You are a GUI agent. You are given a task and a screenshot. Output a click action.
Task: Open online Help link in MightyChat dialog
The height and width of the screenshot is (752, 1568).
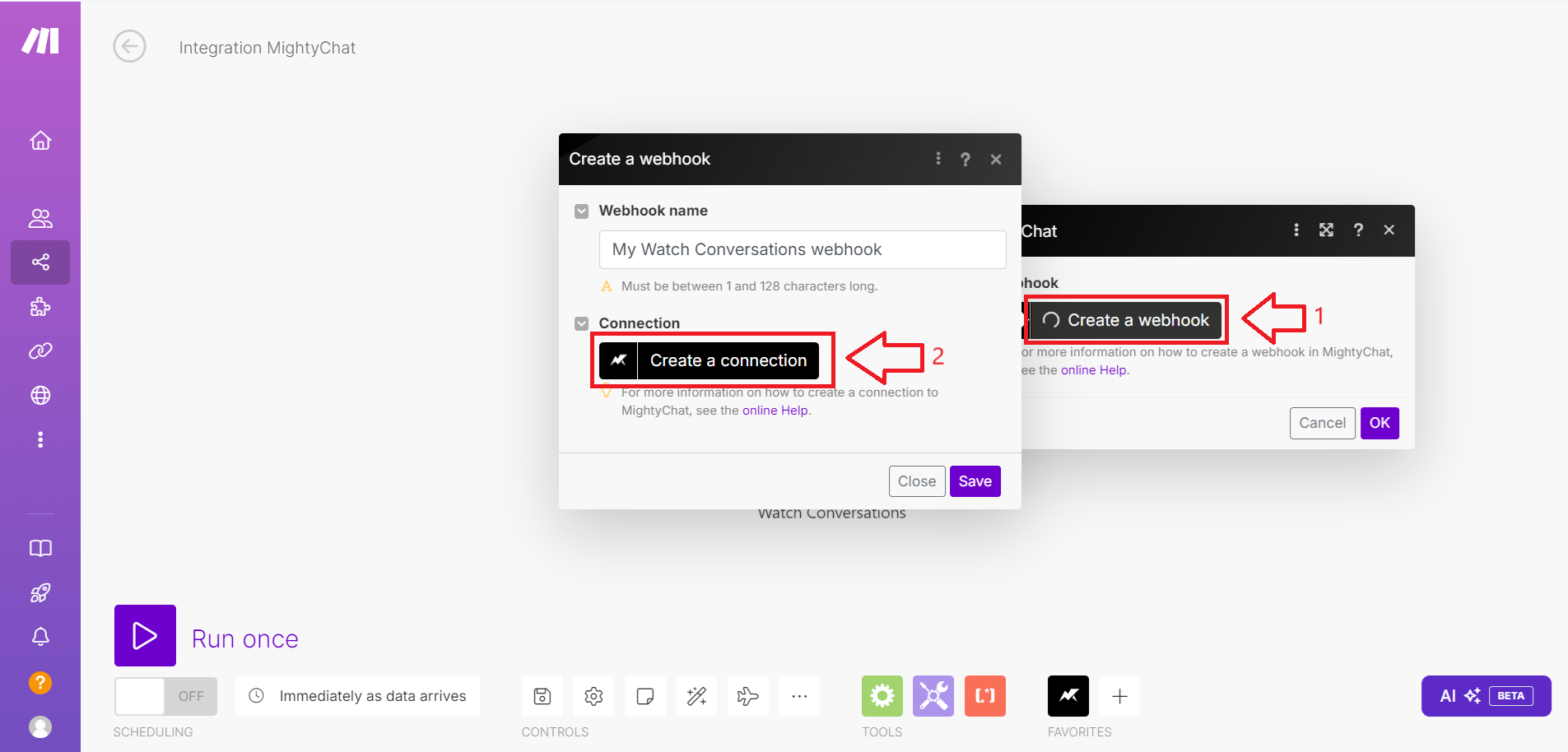1094,370
